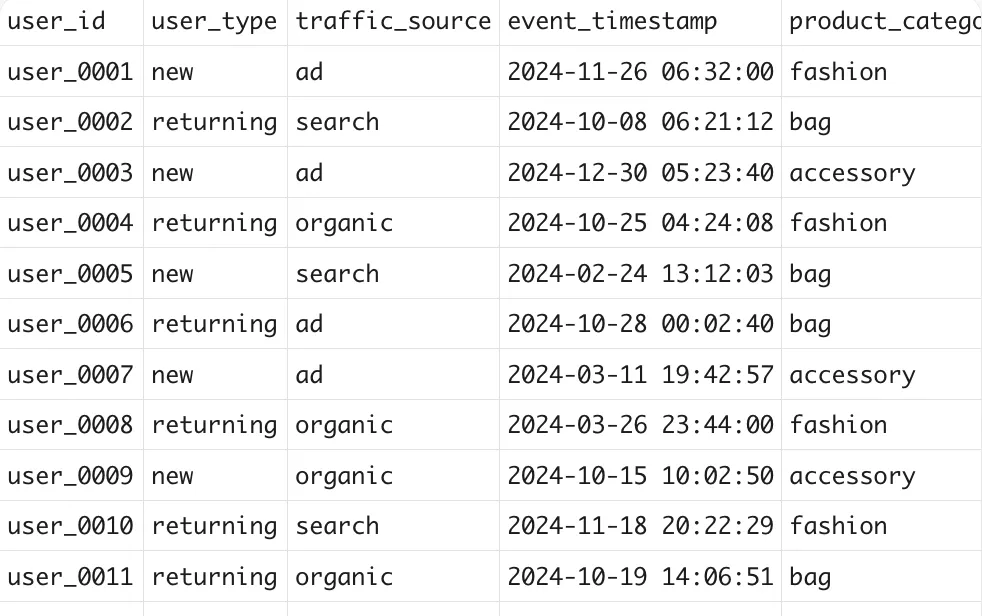Viewport: 982px width, 616px height.
Task: Select the returning cell in user_0006 row
Action: pos(215,324)
